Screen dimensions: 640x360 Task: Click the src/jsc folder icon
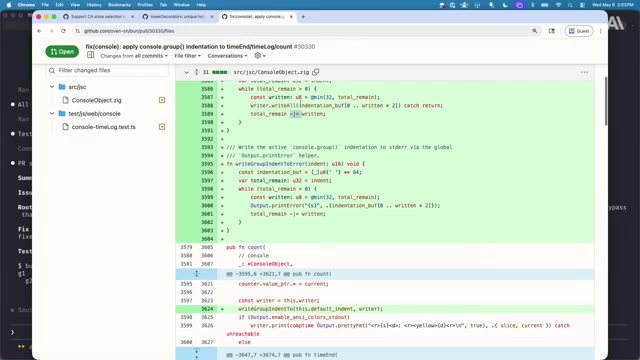tap(62, 87)
